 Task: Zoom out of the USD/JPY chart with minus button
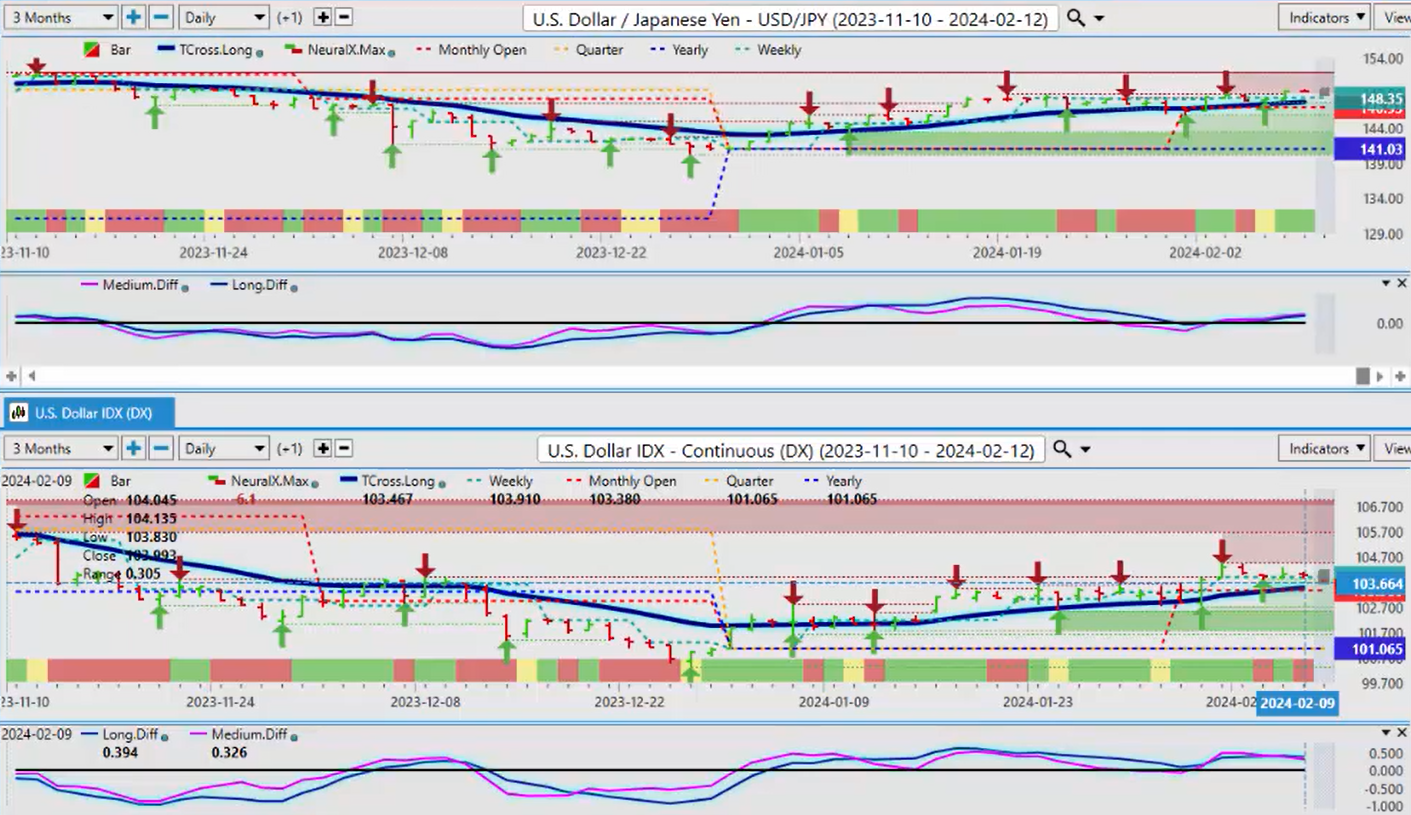(x=161, y=17)
